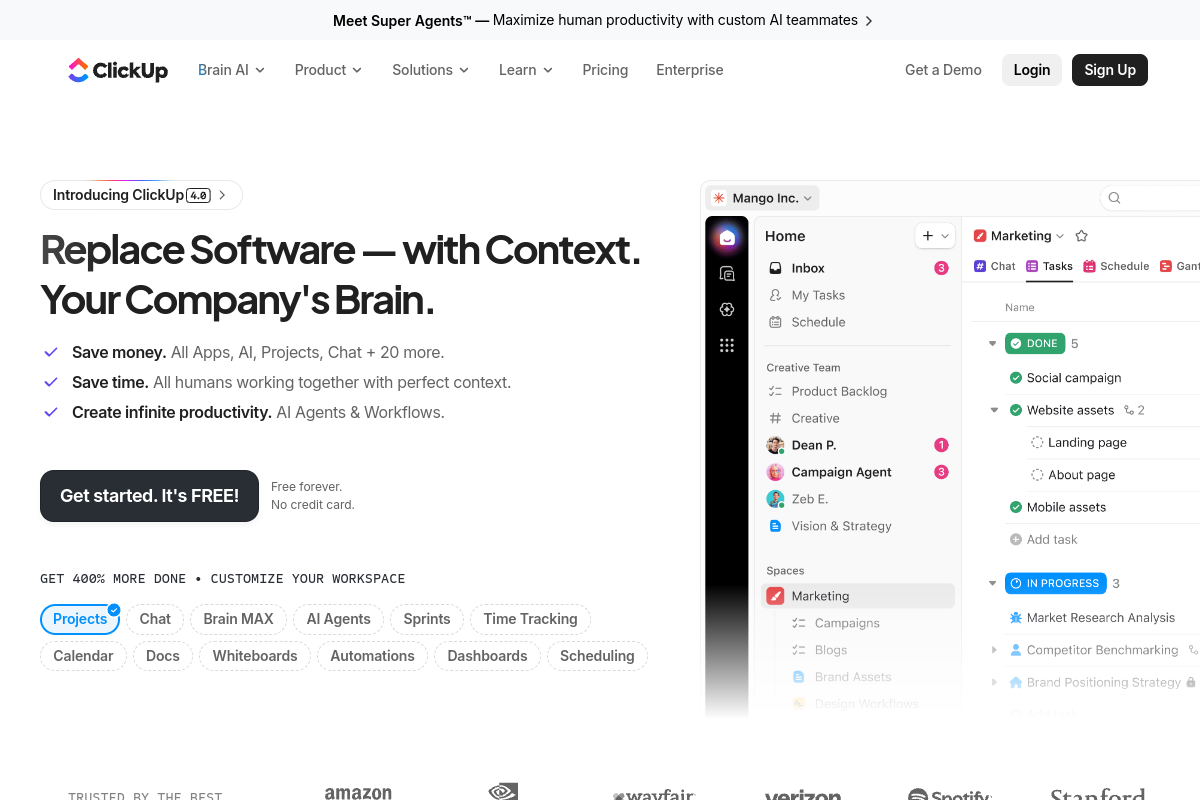Click the Inbox tray icon
The image size is (1200, 800).
[x=775, y=268]
